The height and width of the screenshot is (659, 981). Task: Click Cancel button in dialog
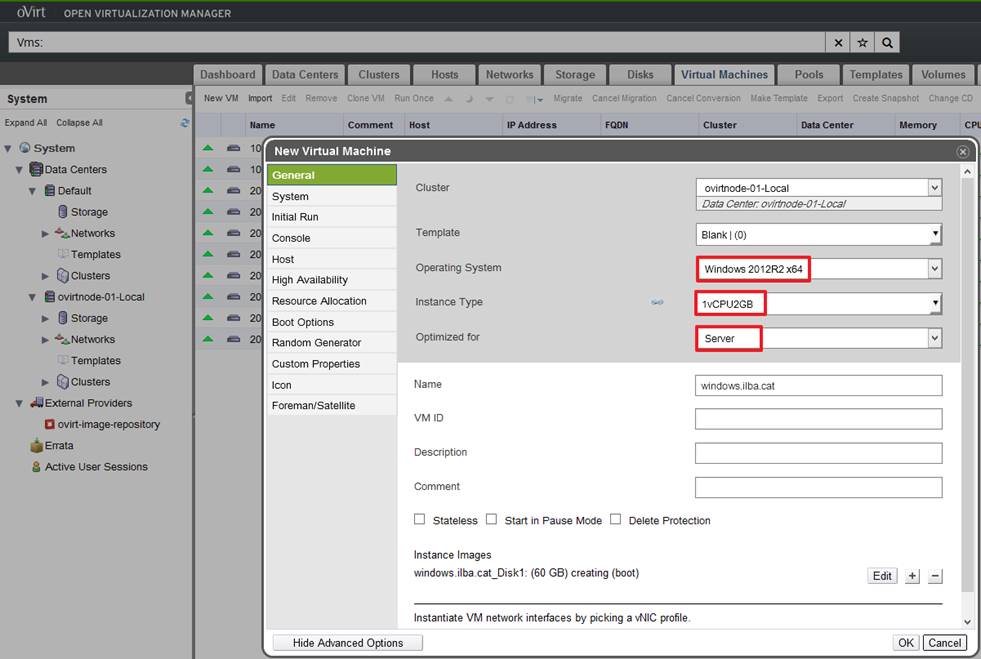point(944,643)
